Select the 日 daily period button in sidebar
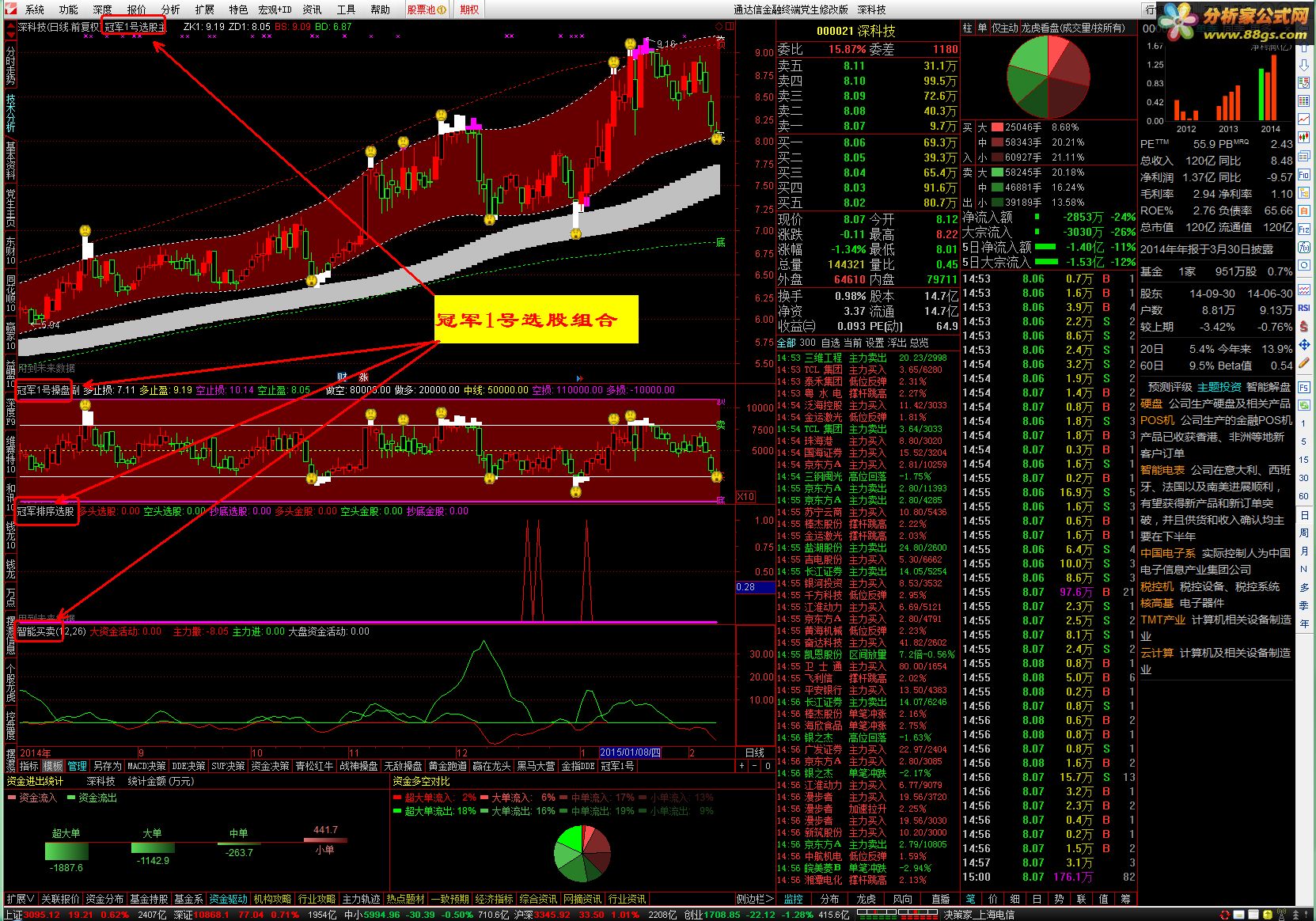Screen dimensions: 1316x921 coord(1304,515)
